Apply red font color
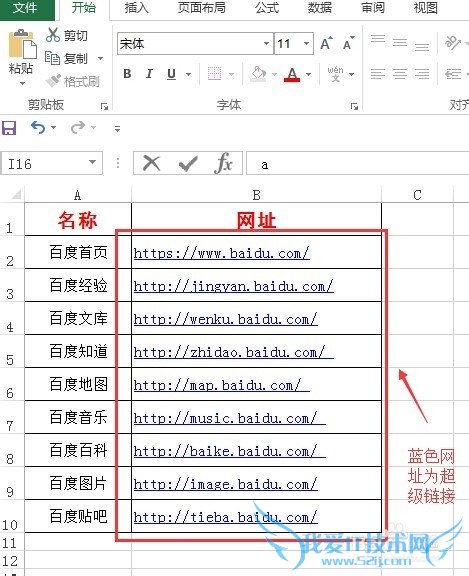 [x=292, y=75]
